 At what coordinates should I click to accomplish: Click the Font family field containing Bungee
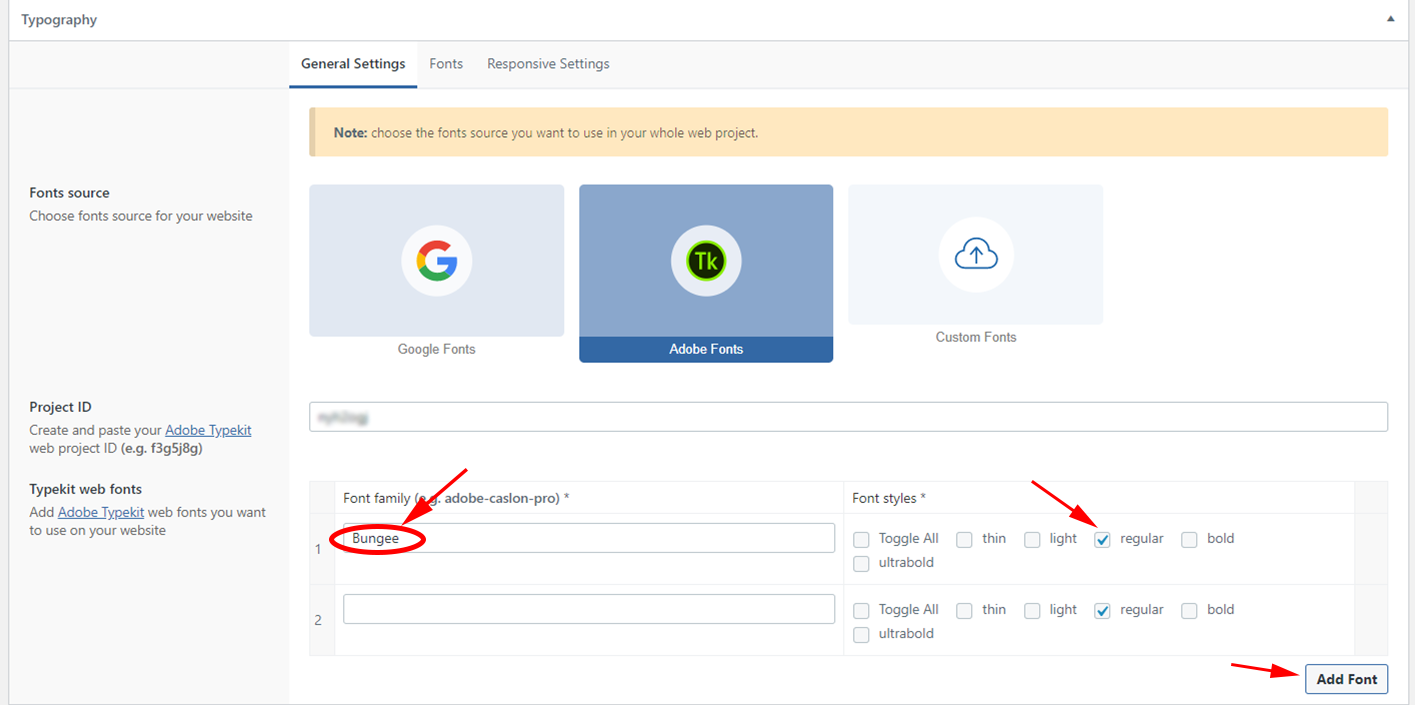(x=589, y=538)
